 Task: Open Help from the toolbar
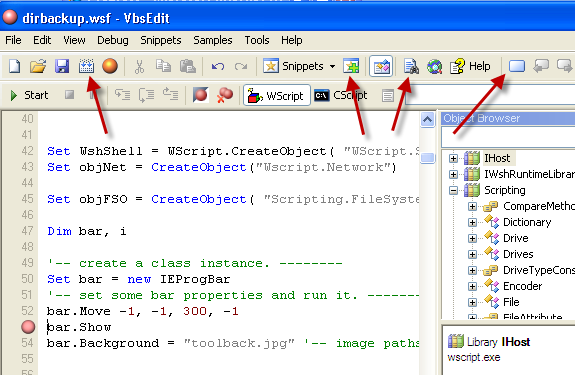470,66
